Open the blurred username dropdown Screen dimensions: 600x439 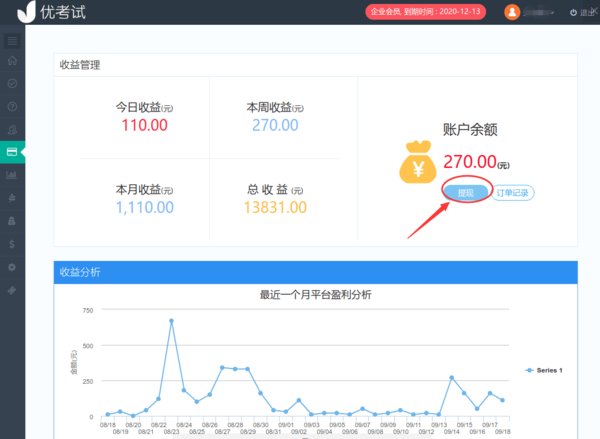[538, 13]
